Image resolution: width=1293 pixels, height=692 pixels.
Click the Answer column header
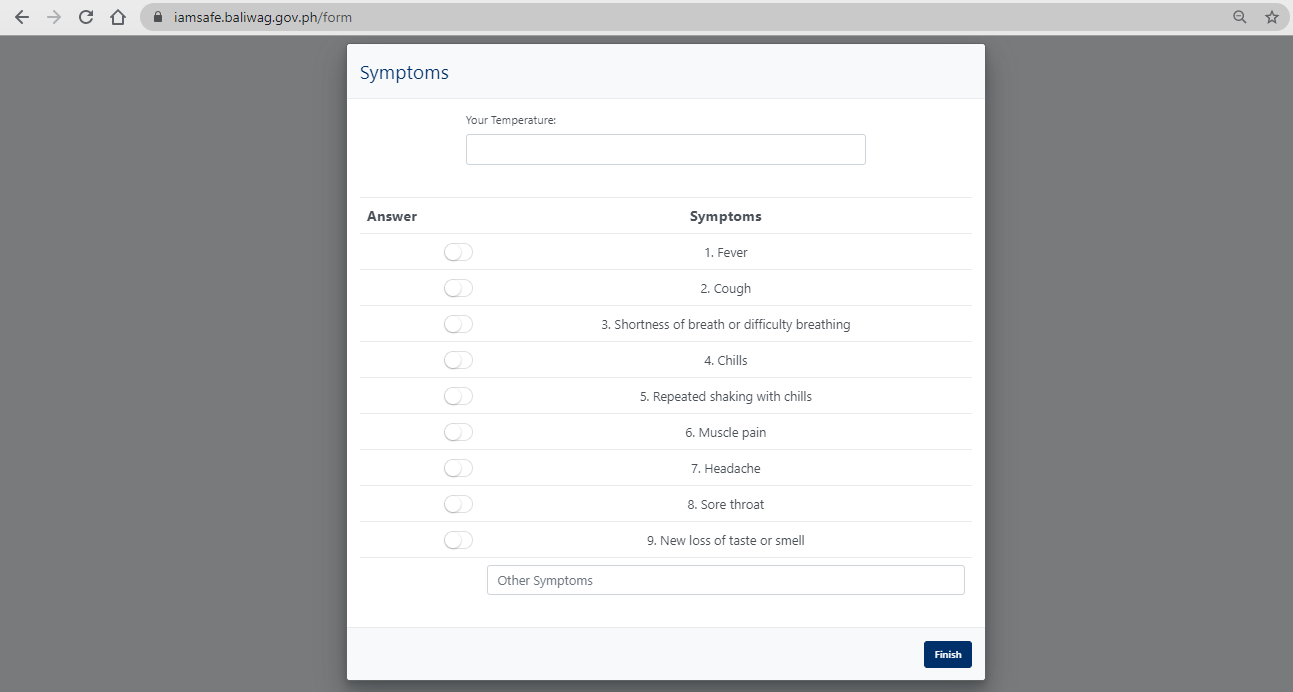pos(392,216)
